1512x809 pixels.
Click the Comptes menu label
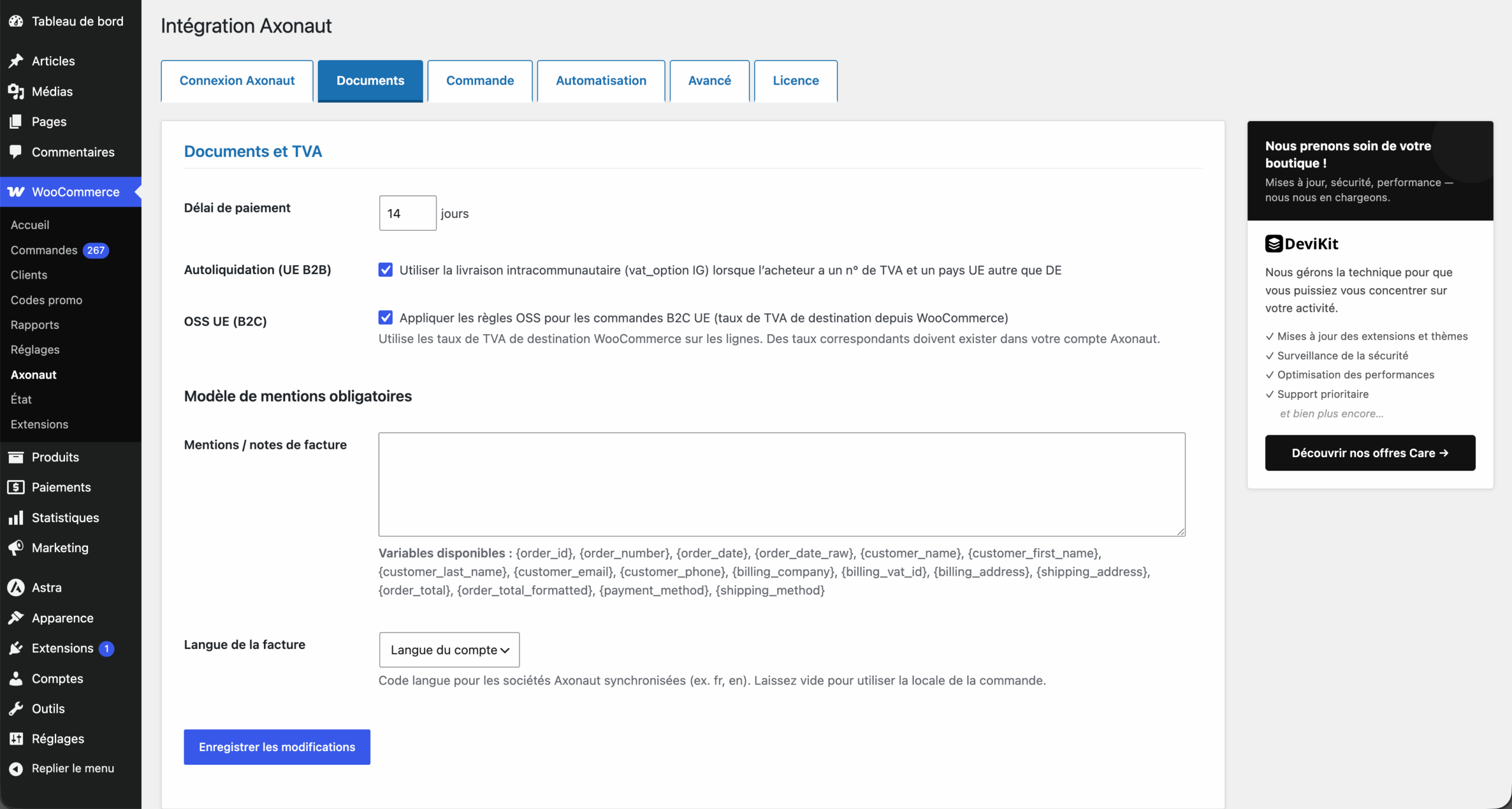click(x=57, y=678)
